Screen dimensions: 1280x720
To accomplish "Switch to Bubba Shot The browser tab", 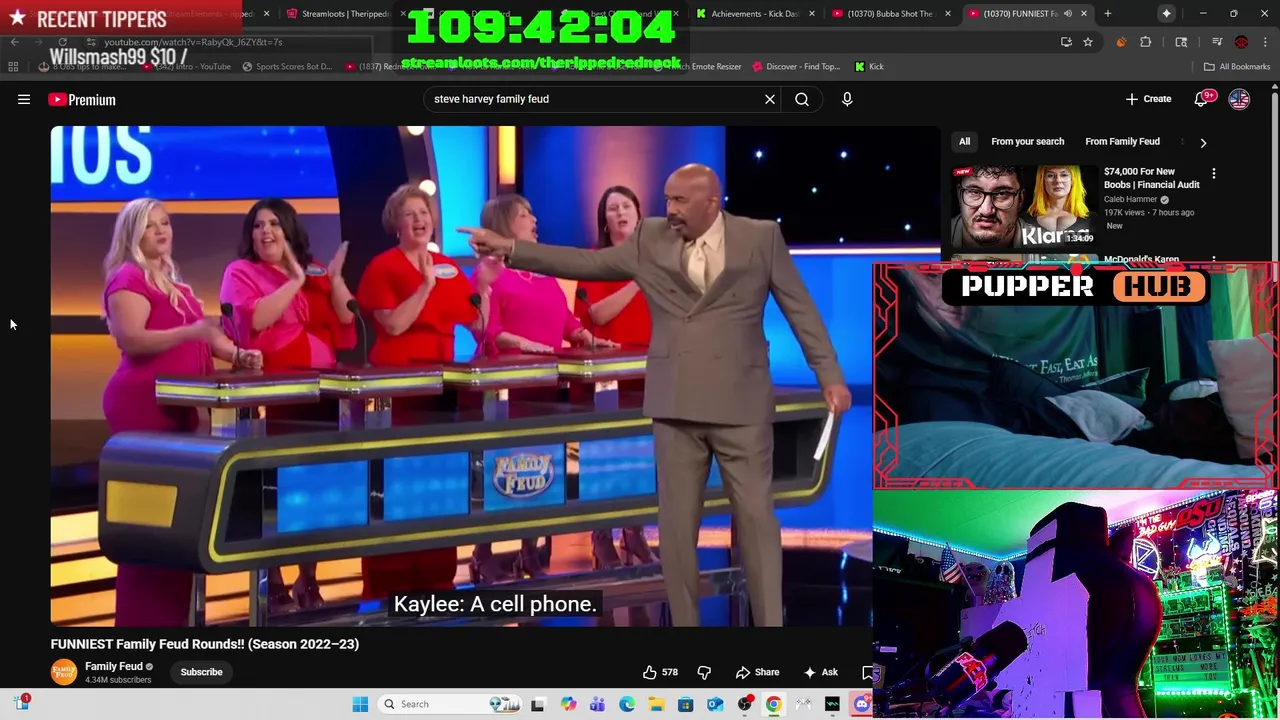I will click(x=885, y=14).
